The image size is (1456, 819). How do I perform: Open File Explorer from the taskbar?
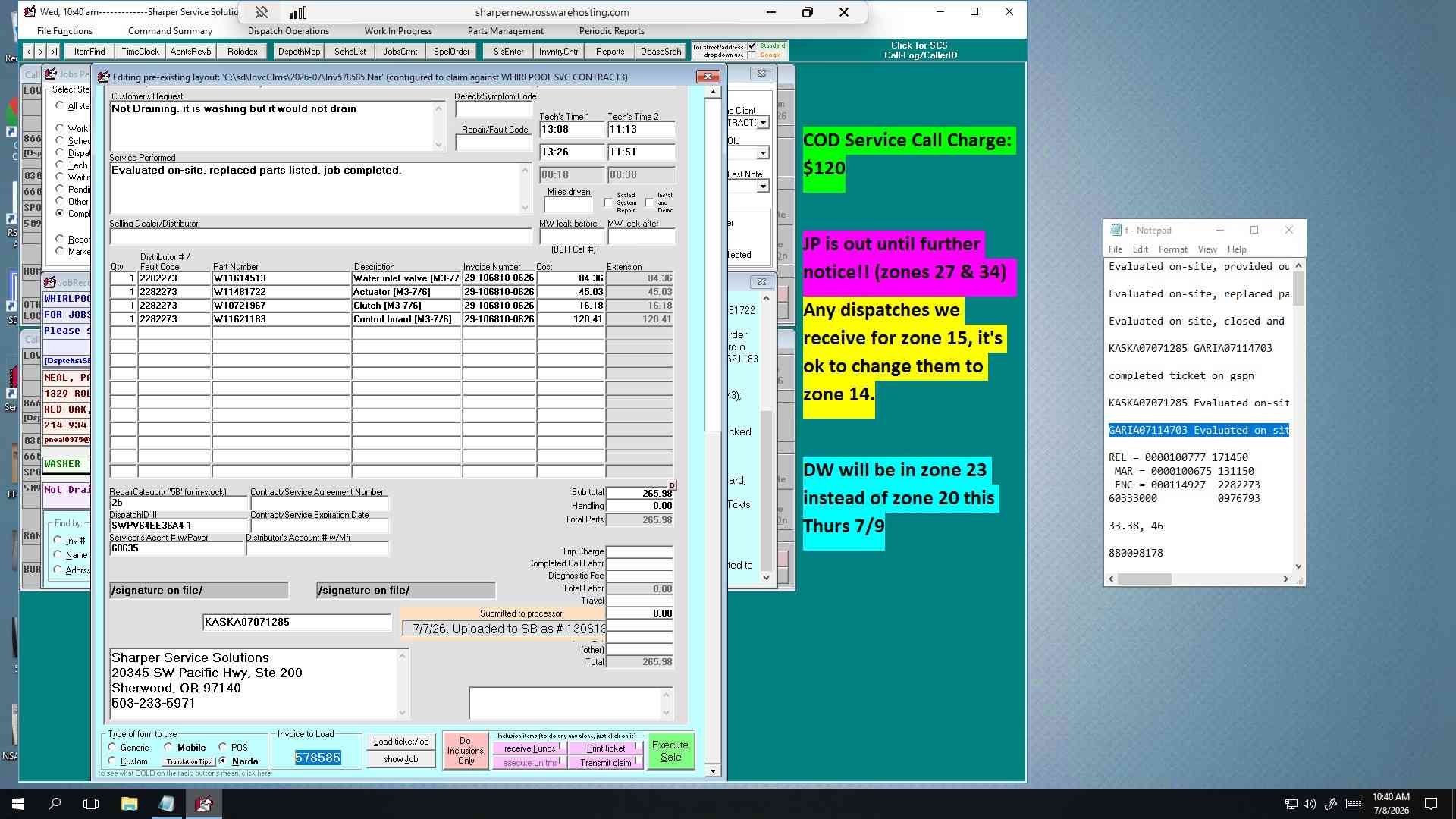tap(129, 804)
